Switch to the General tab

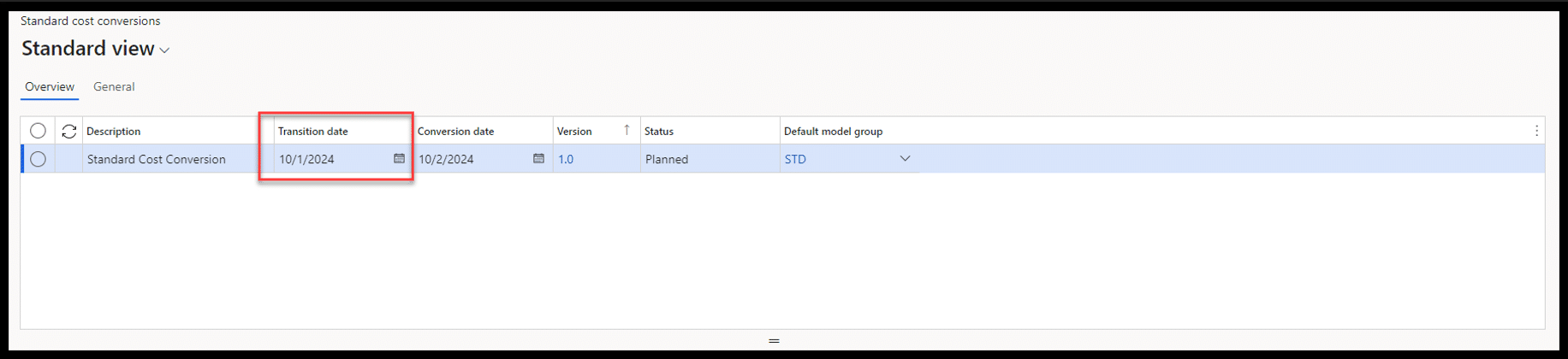pyautogui.click(x=114, y=86)
